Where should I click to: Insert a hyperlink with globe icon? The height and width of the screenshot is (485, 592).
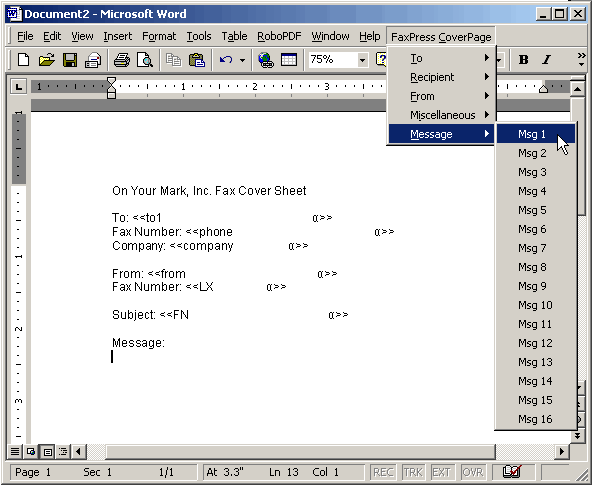(x=266, y=60)
